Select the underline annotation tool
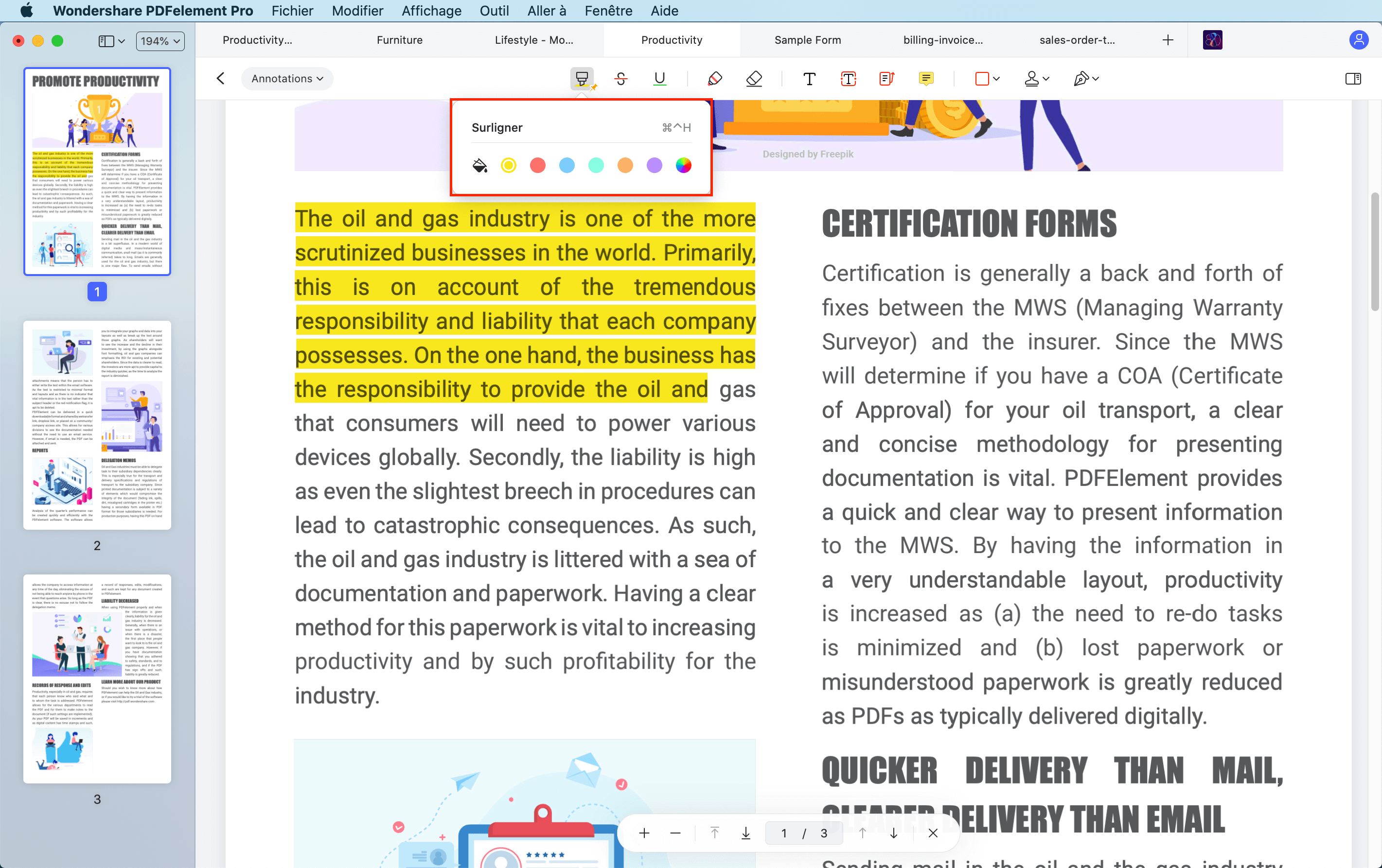1382x868 pixels. click(x=659, y=78)
